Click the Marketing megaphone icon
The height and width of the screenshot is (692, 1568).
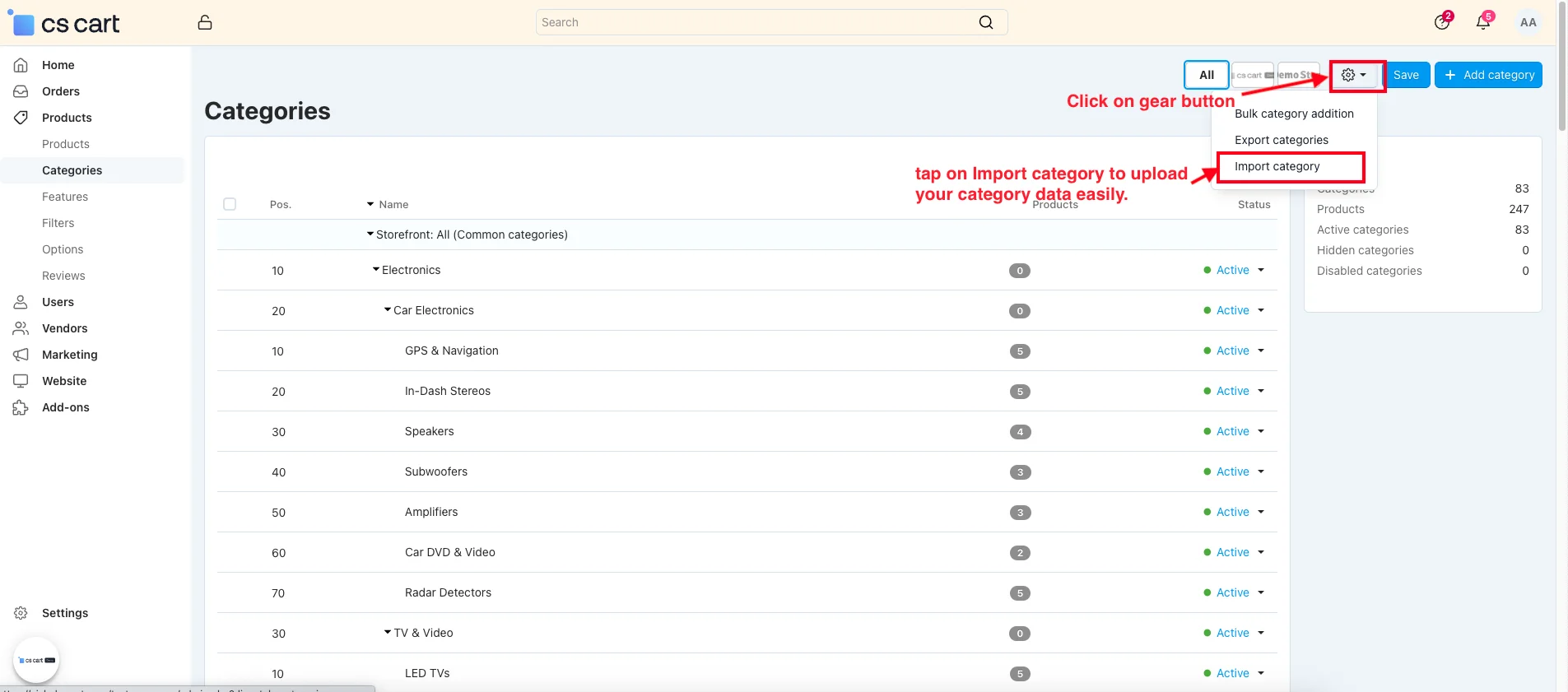click(x=21, y=355)
